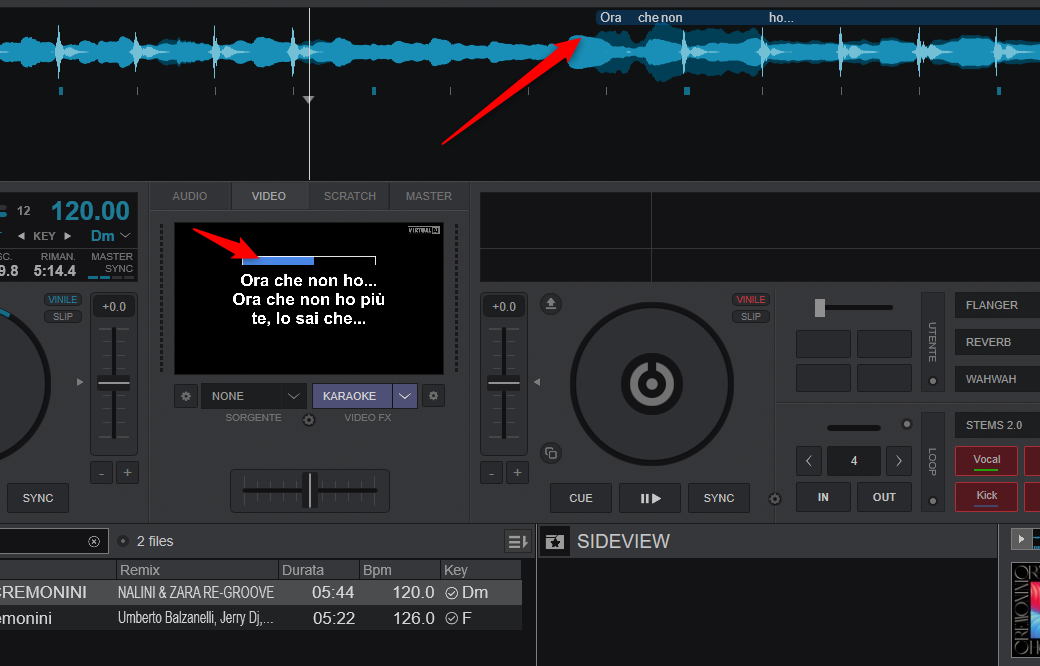Open the MASTER tab
1040x666 pixels.
(428, 196)
